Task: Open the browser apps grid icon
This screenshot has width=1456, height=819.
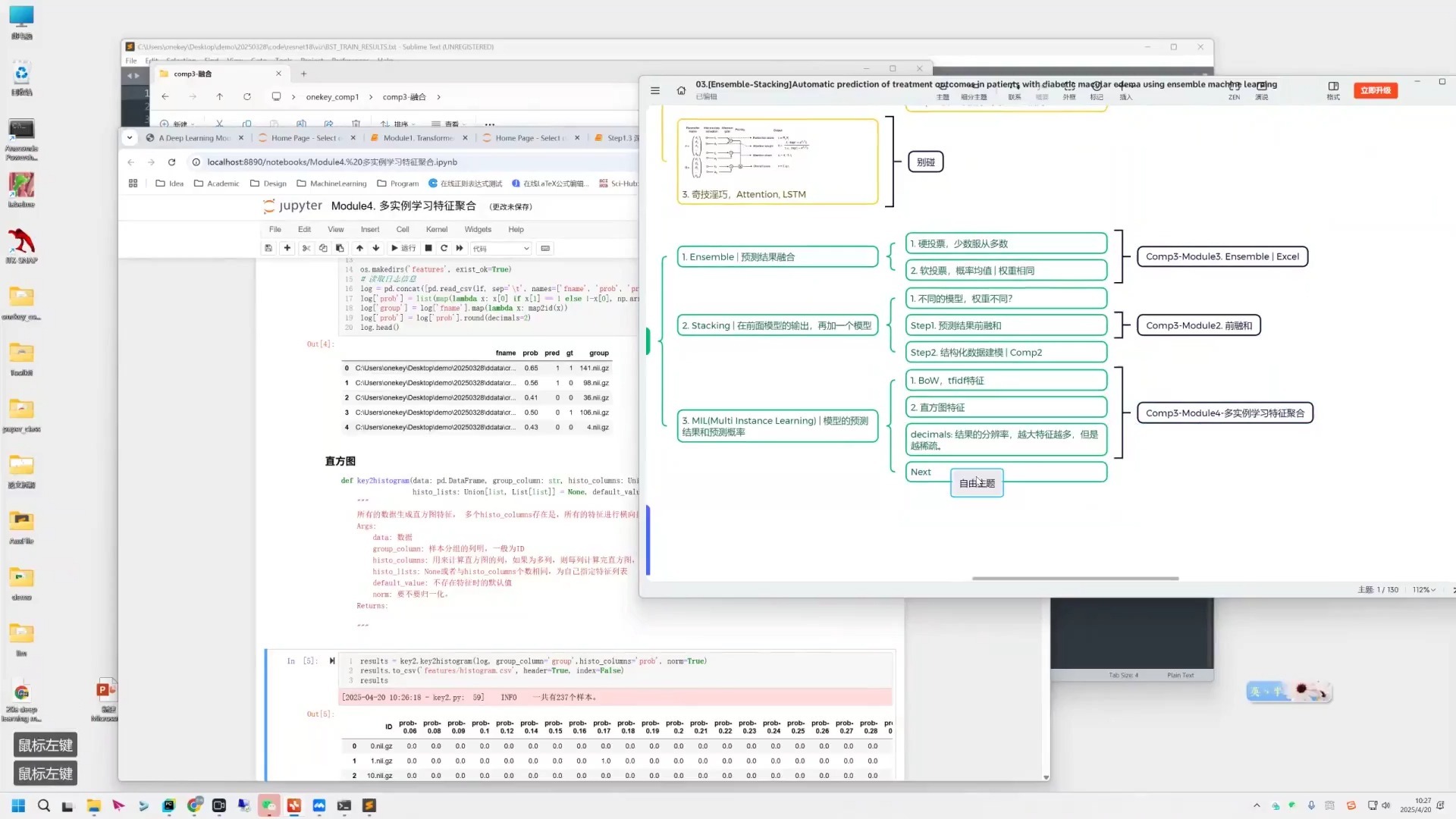Action: point(133,184)
